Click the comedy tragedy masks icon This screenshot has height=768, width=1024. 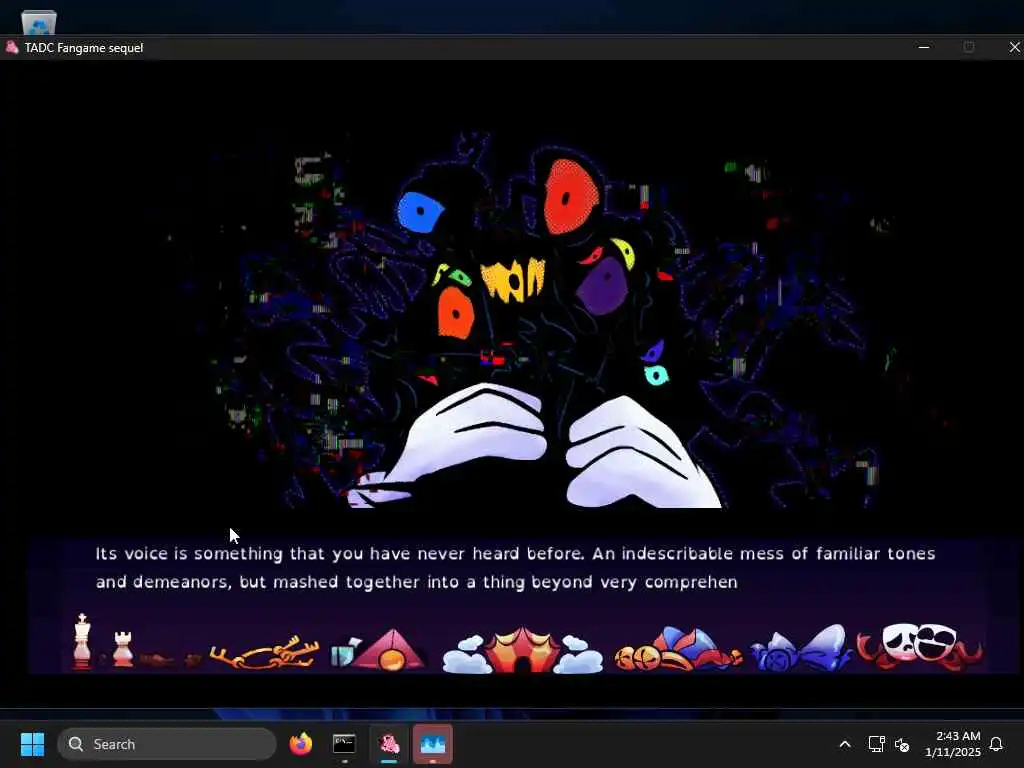pyautogui.click(x=920, y=646)
